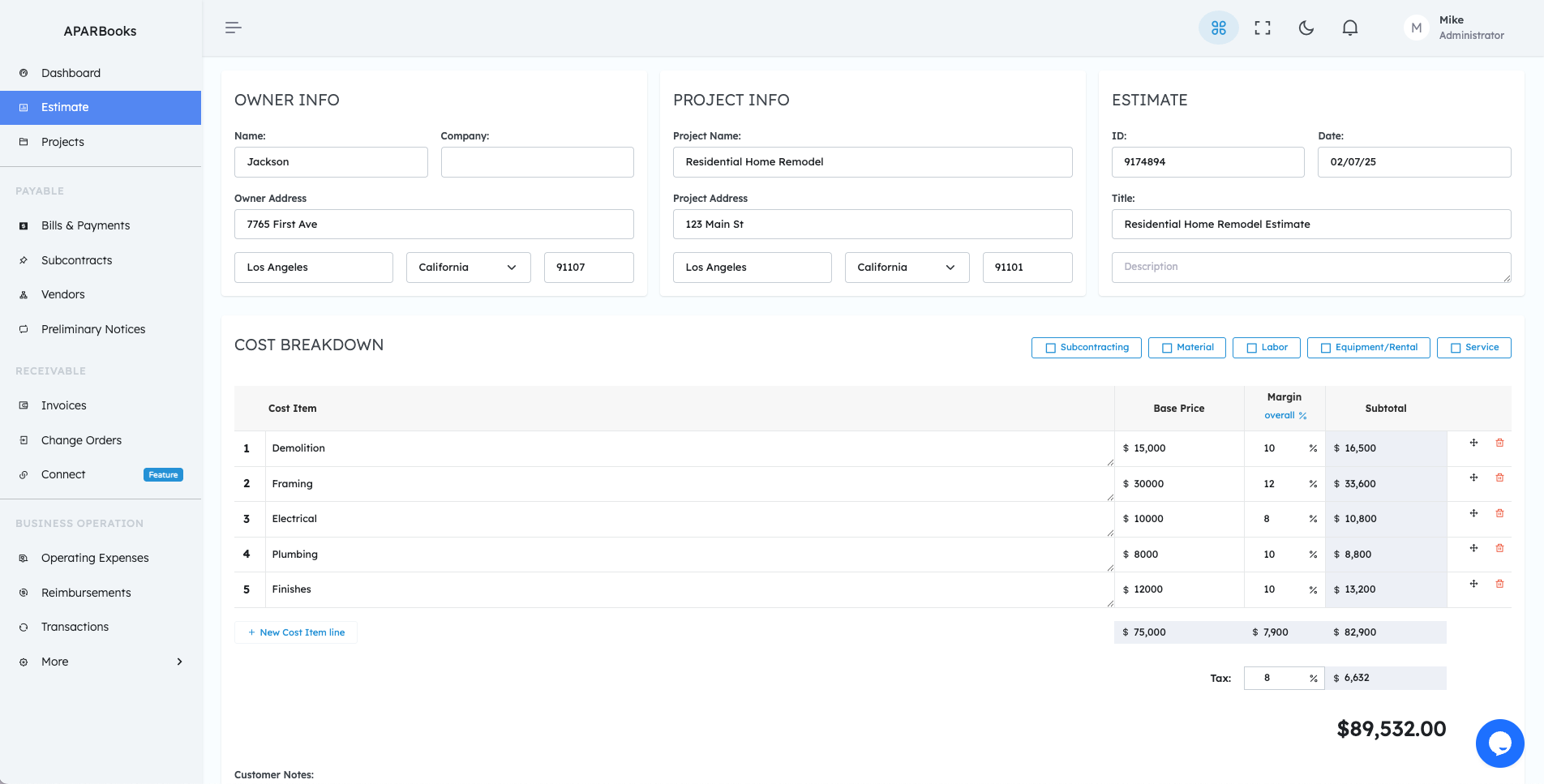1544x784 pixels.
Task: Edit the estimate Title field
Action: pos(1311,225)
